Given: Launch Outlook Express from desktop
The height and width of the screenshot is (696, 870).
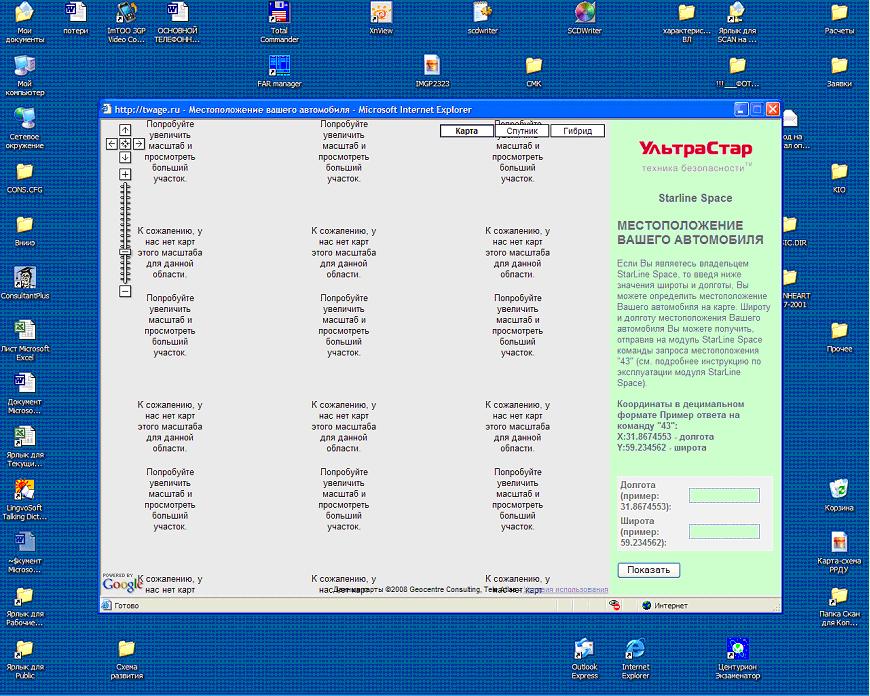Looking at the screenshot, I should click(x=585, y=659).
